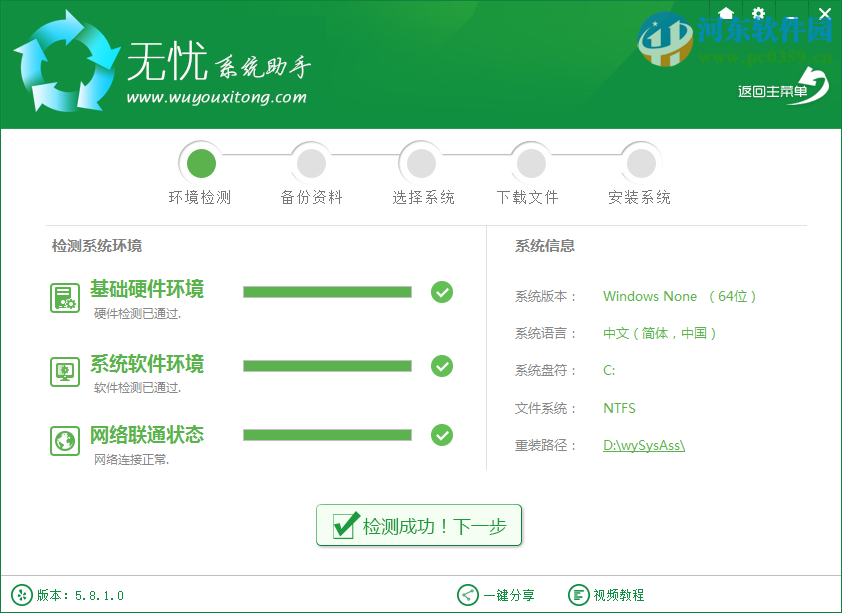Click the hardware detection progress bar
The image size is (842, 613).
click(327, 292)
